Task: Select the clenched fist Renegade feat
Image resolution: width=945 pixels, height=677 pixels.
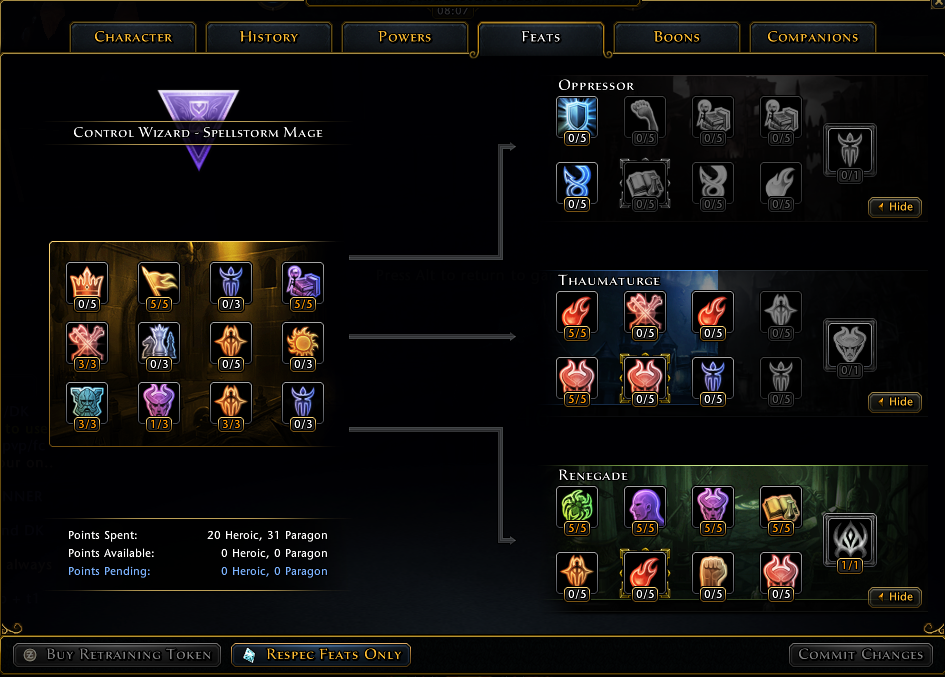Action: coord(713,574)
